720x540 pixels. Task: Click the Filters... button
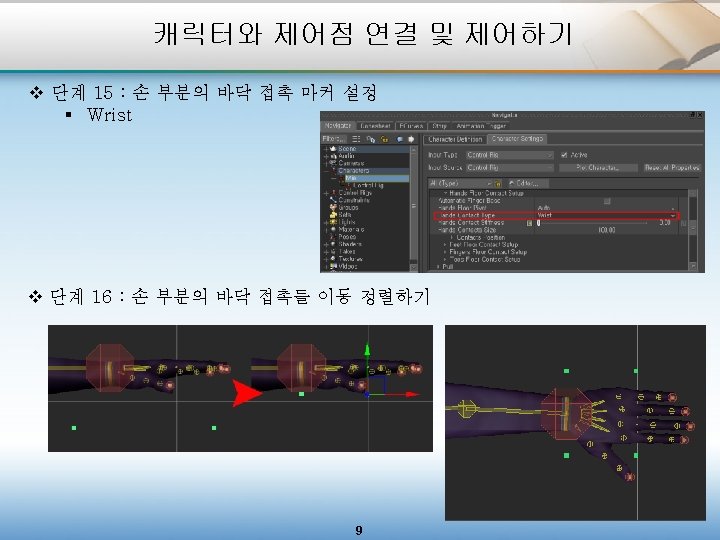(334, 139)
